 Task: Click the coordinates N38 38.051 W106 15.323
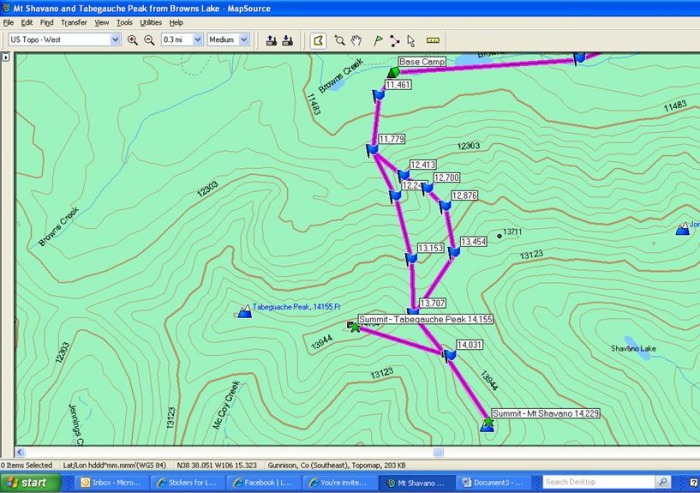217,465
